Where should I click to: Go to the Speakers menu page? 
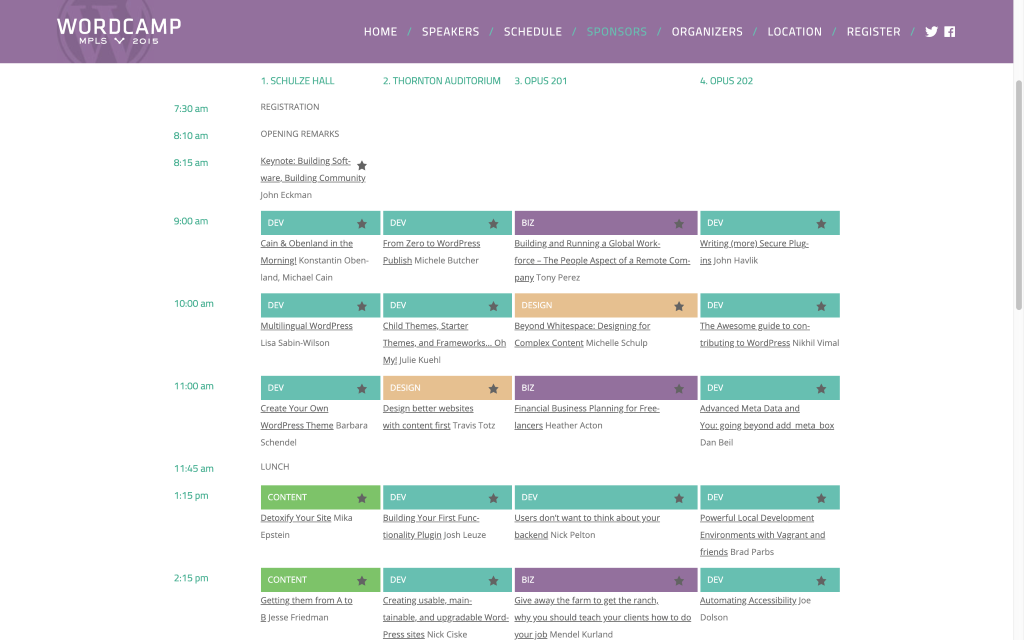coord(450,32)
